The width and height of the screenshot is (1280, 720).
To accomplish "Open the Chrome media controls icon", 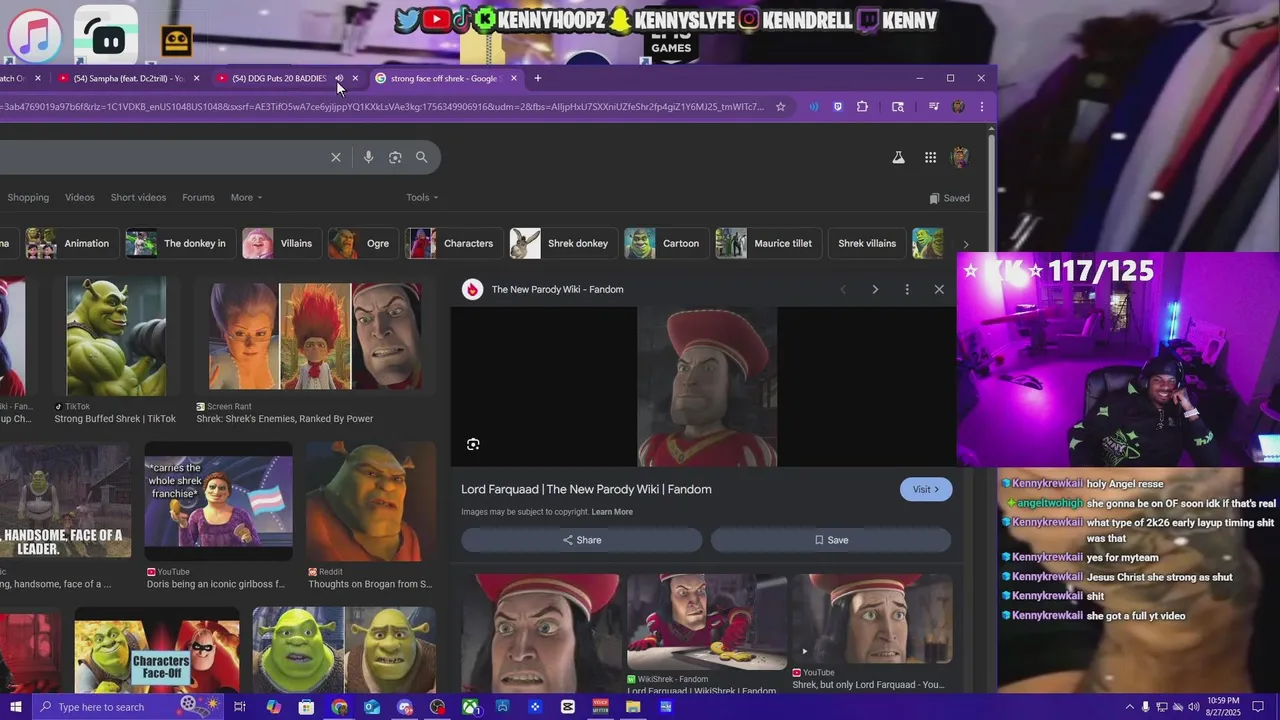I will 934,107.
